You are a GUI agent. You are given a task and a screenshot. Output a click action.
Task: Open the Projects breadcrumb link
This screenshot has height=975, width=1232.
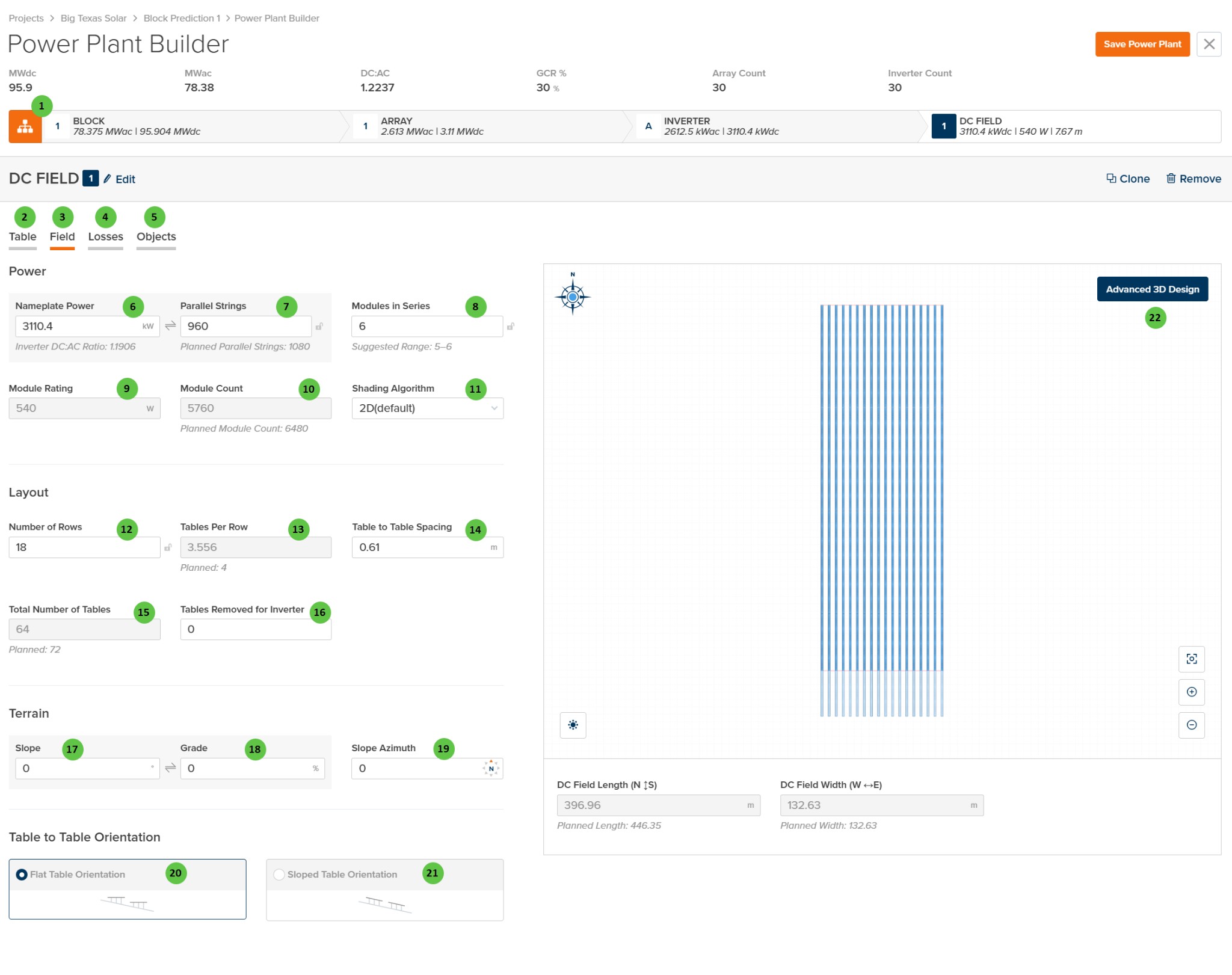26,18
